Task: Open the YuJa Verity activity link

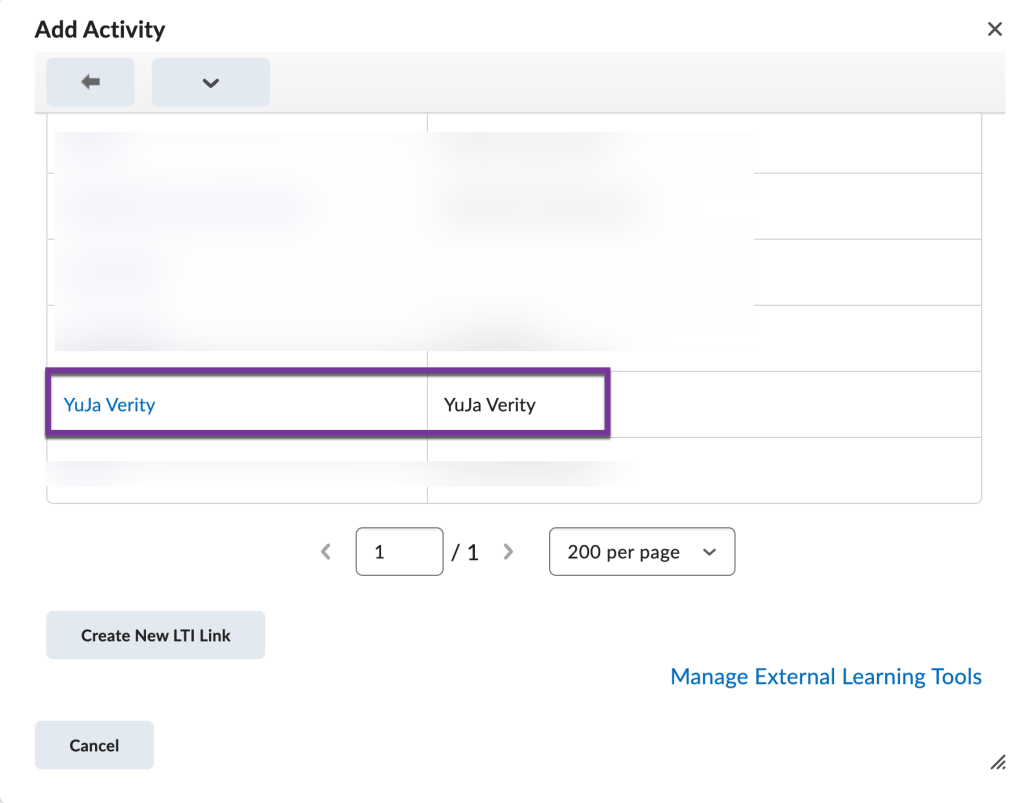Action: pos(109,404)
